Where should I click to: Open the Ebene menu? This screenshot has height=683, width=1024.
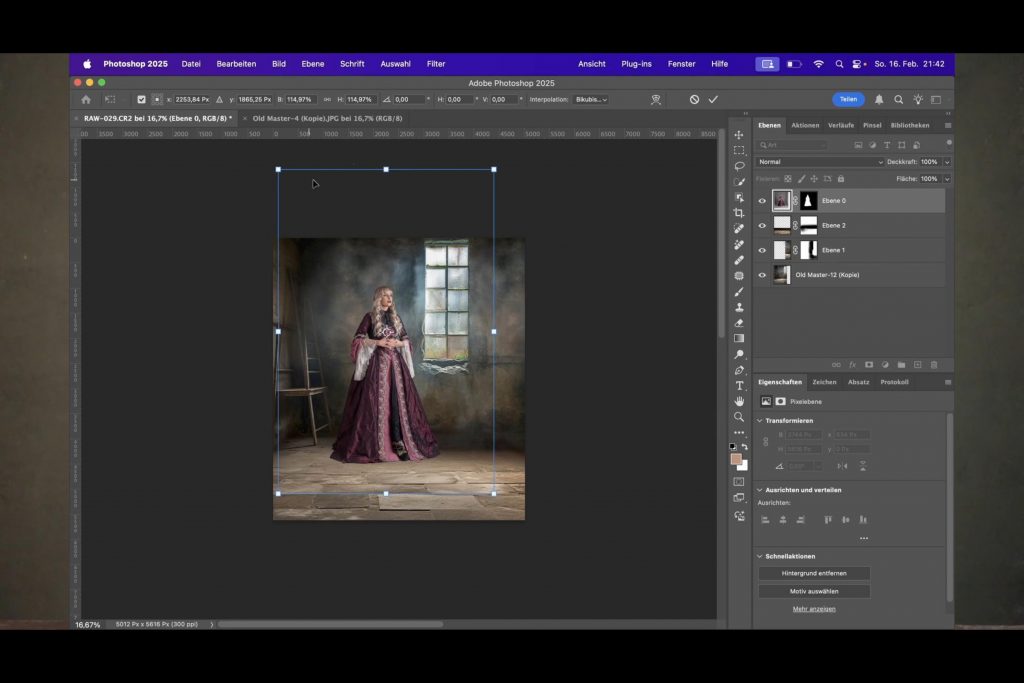point(313,64)
